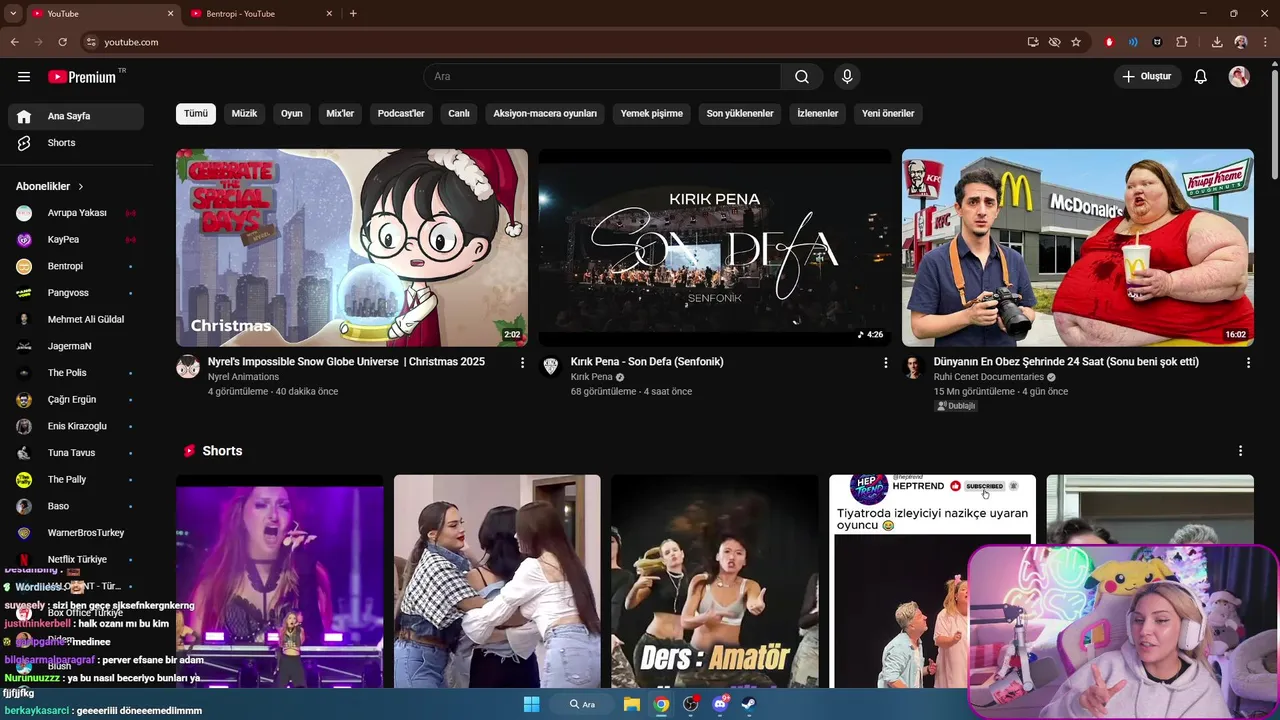
Task: Click the Oluştur create button
Action: (x=1147, y=77)
